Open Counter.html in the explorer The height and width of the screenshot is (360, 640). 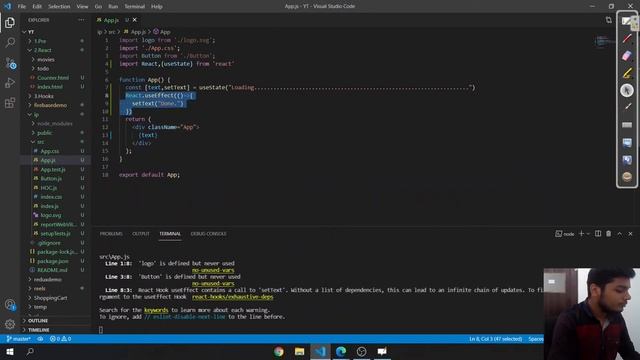coord(53,78)
